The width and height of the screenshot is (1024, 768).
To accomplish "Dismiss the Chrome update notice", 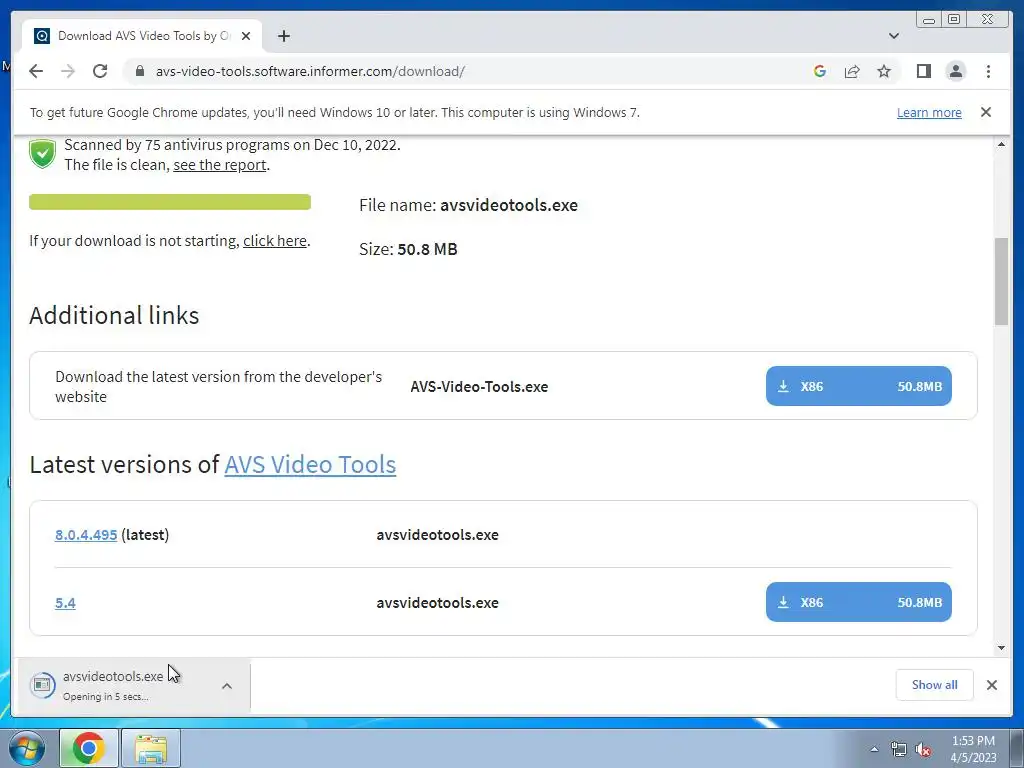I will (x=985, y=112).
